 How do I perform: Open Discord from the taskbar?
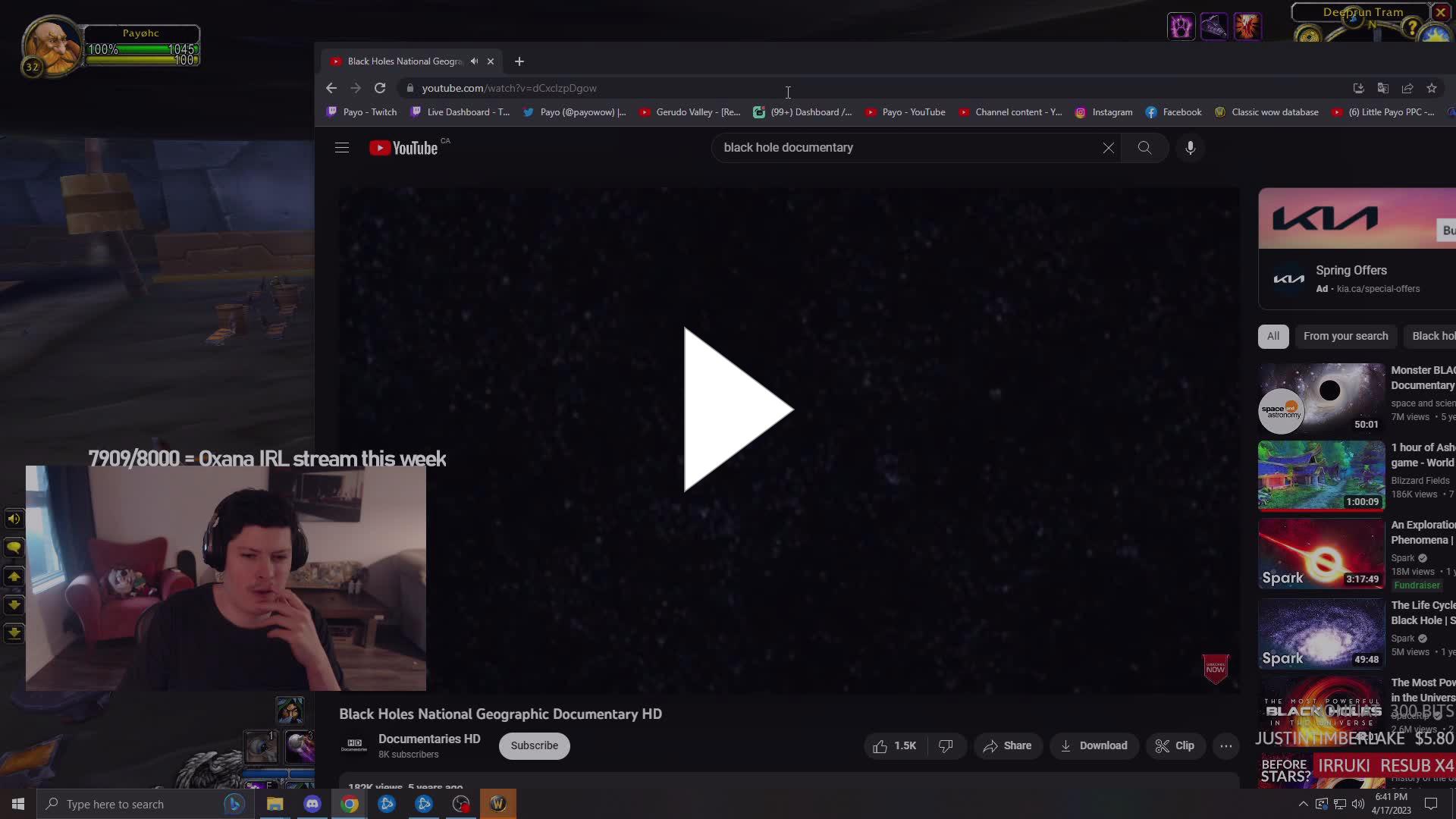(x=312, y=803)
